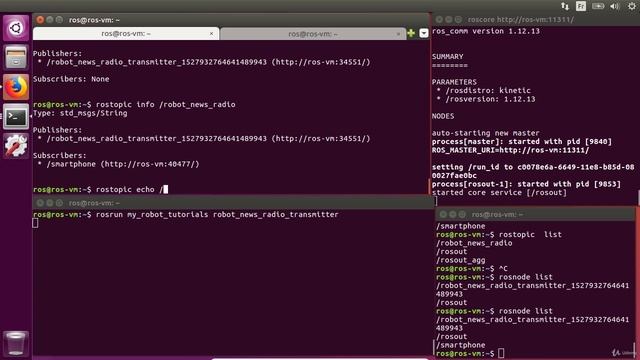Screen dimensions: 640x360
Task: Maximize the main tabbed terminal window
Action: click(x=59, y=20)
